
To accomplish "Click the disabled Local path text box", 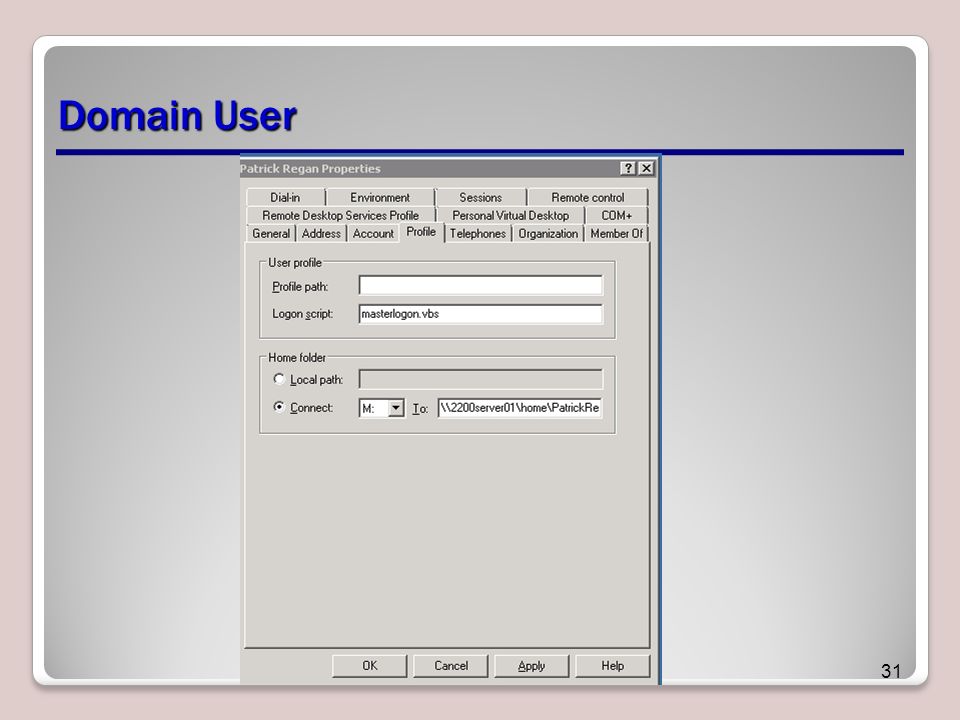I will [481, 379].
